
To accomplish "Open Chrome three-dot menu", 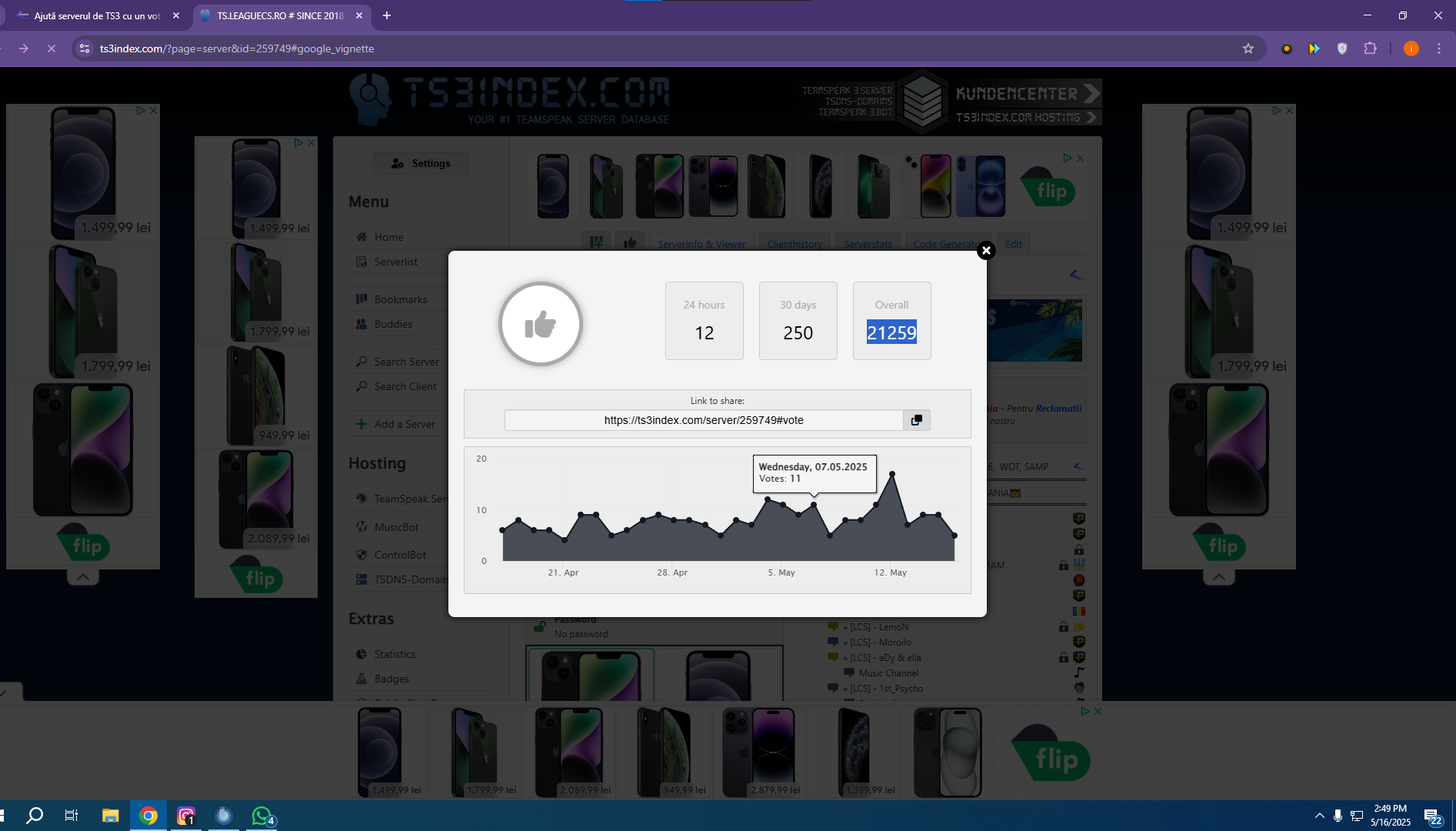I will pos(1439,48).
